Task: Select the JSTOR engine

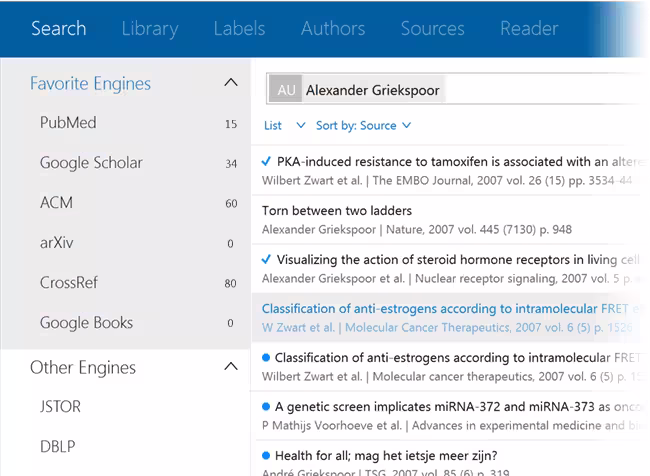Action: 60,407
